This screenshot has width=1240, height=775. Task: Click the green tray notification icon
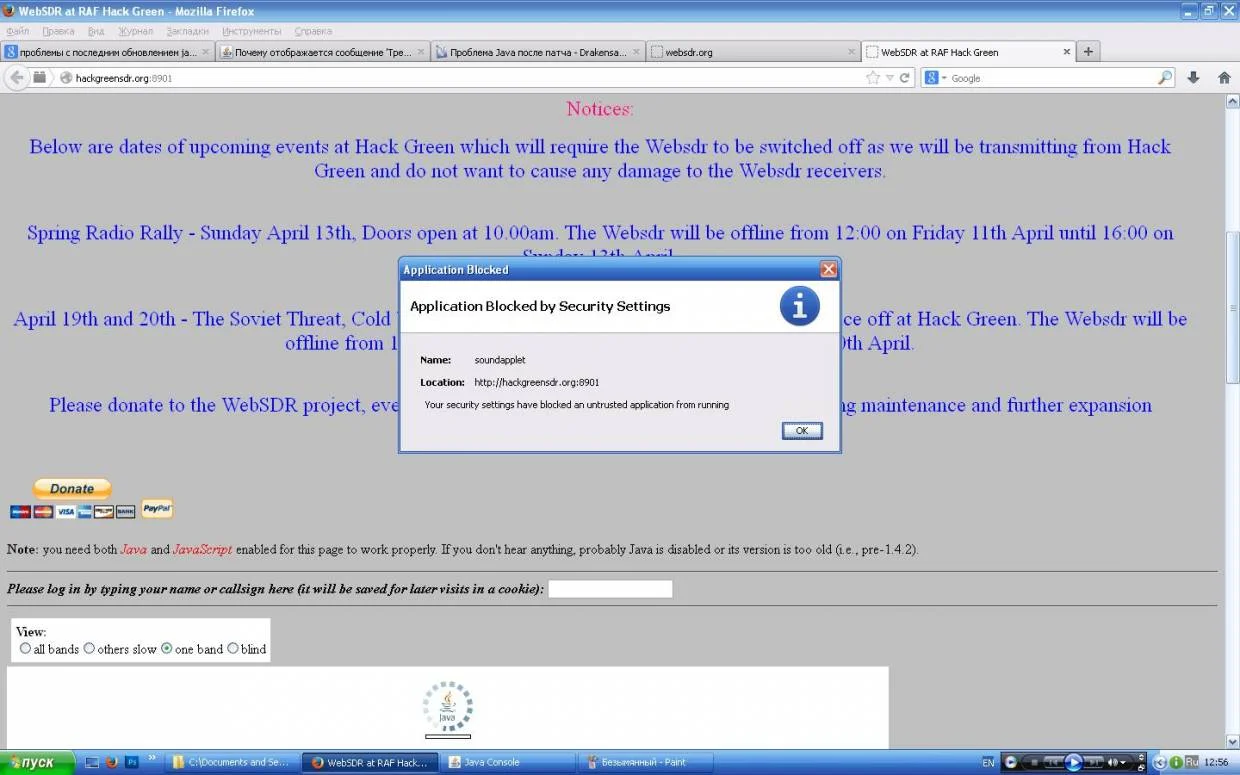click(x=1176, y=762)
